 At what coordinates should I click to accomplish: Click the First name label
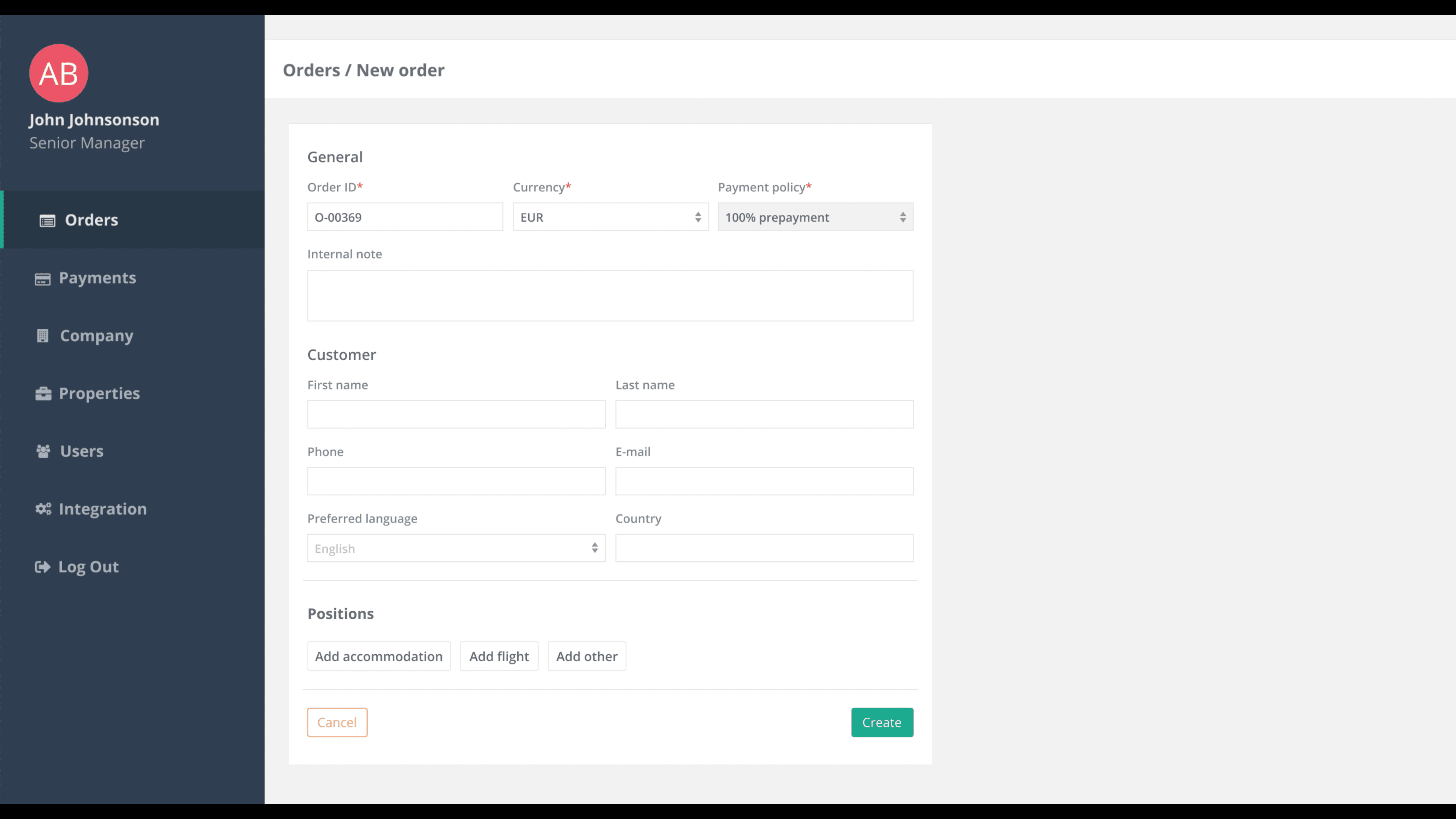pos(338,385)
